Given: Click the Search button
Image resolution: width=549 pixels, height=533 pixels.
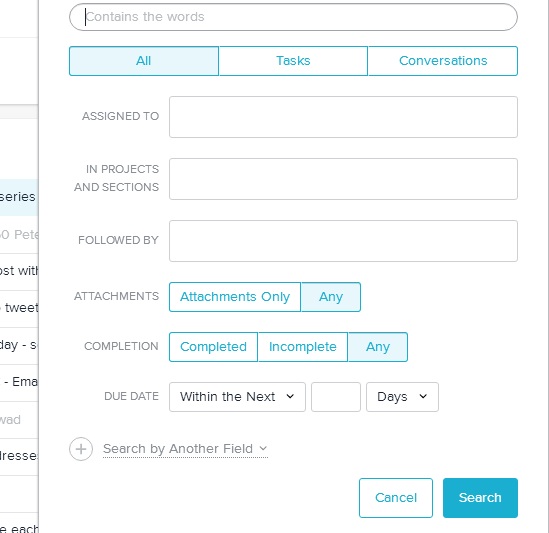Looking at the screenshot, I should pos(480,498).
